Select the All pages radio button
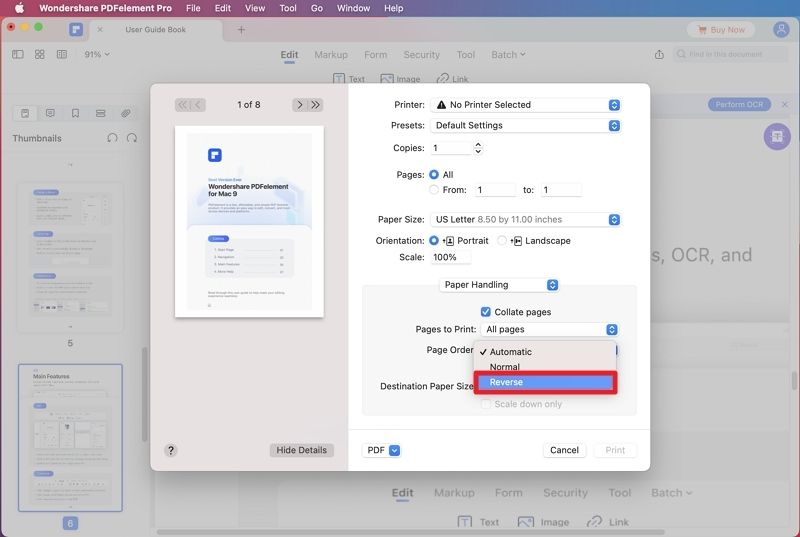The width and height of the screenshot is (800, 537). click(x=434, y=174)
